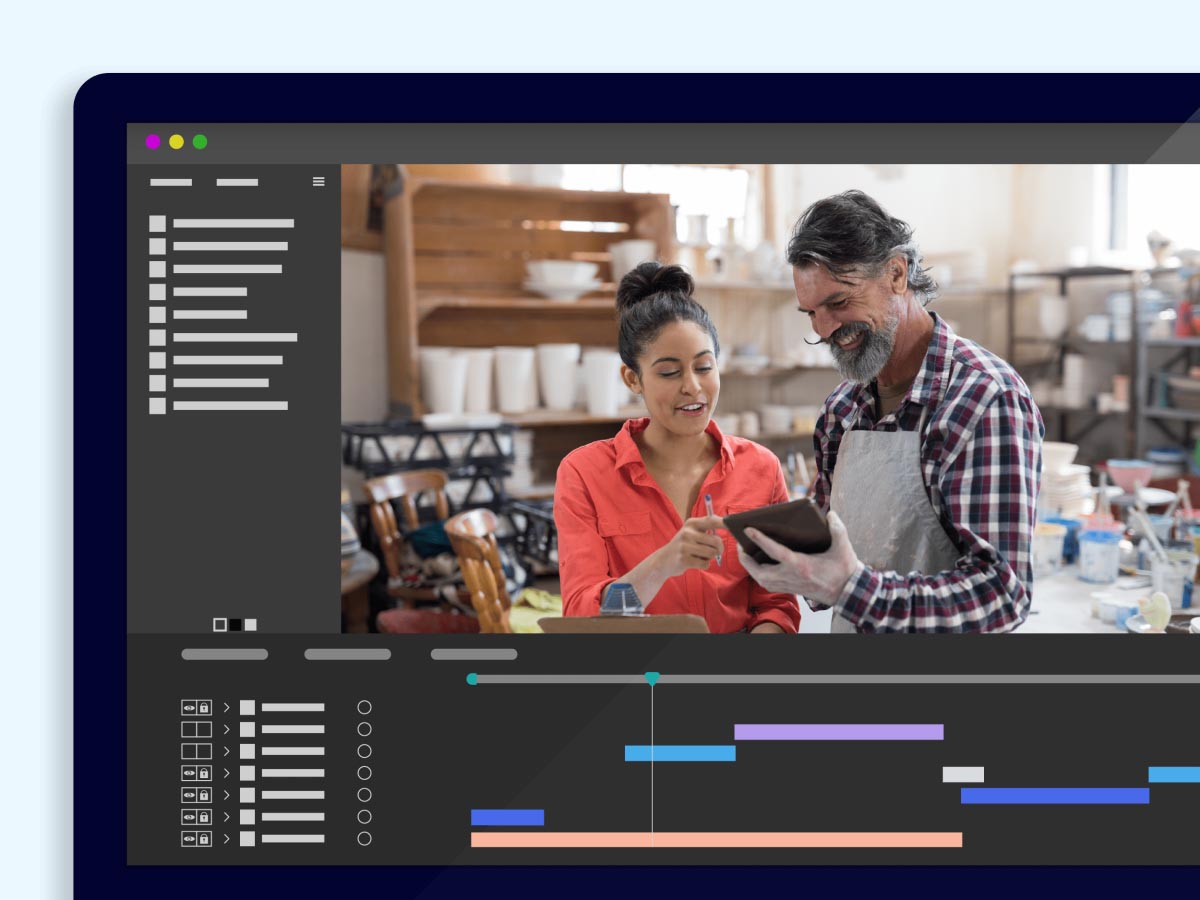Expand the first timeline track with its chevron

[226, 707]
